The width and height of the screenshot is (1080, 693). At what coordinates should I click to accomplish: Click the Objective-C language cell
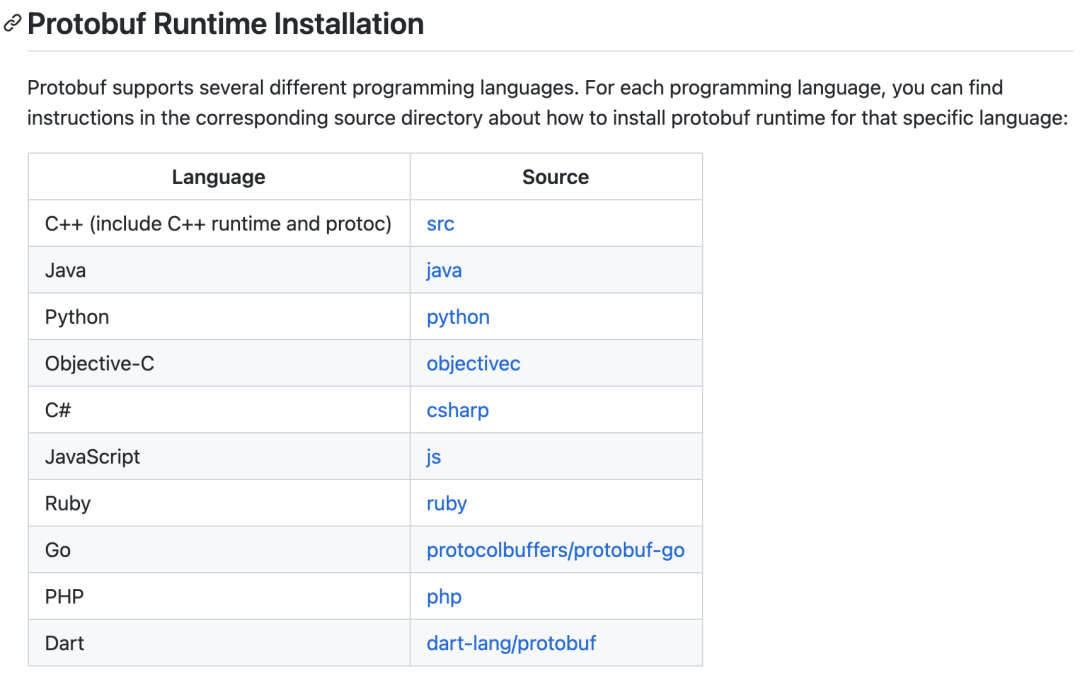pyautogui.click(x=219, y=364)
